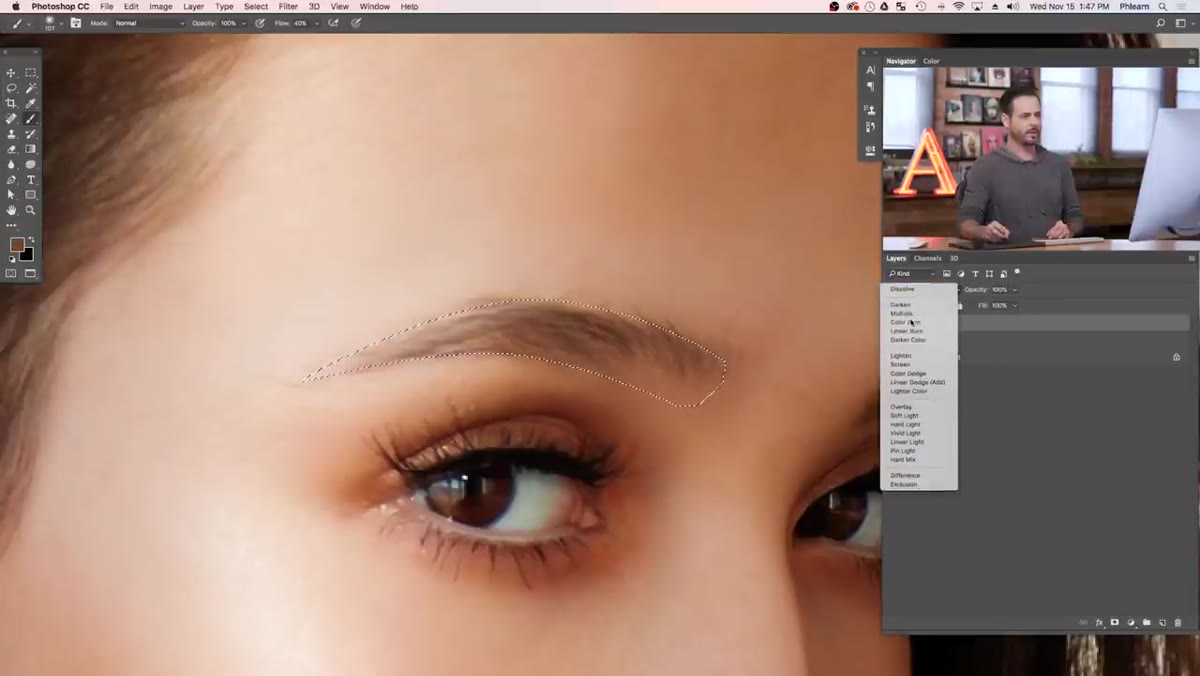Image resolution: width=1200 pixels, height=676 pixels.
Task: Create a new group folder
Action: pos(1147,622)
